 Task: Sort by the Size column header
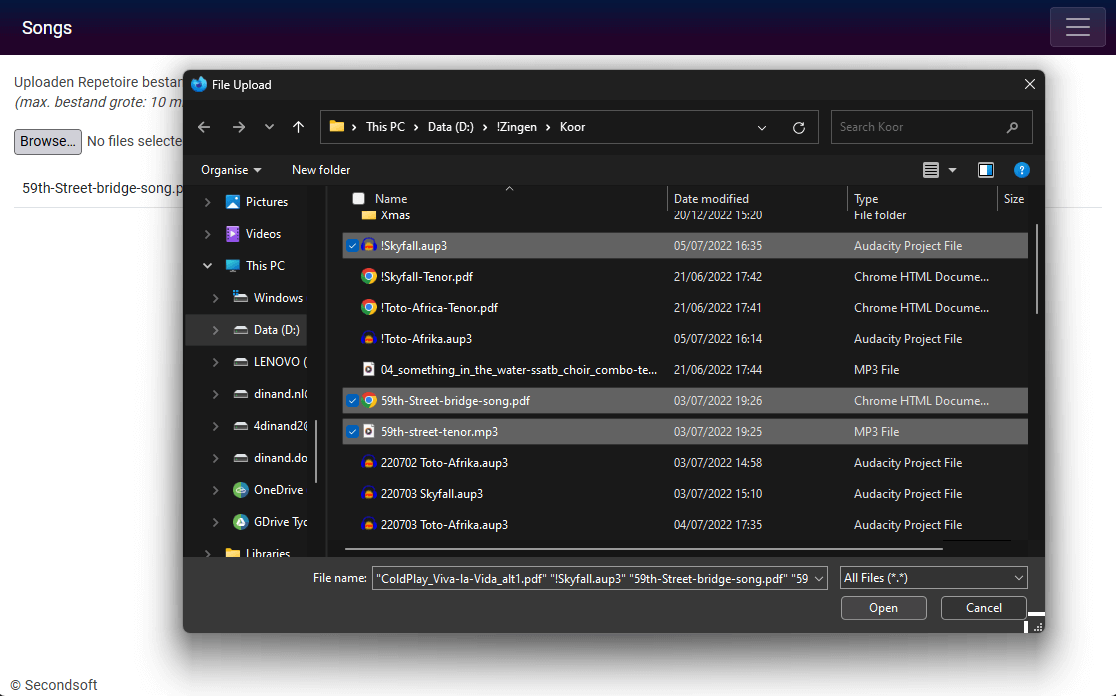coord(1014,199)
